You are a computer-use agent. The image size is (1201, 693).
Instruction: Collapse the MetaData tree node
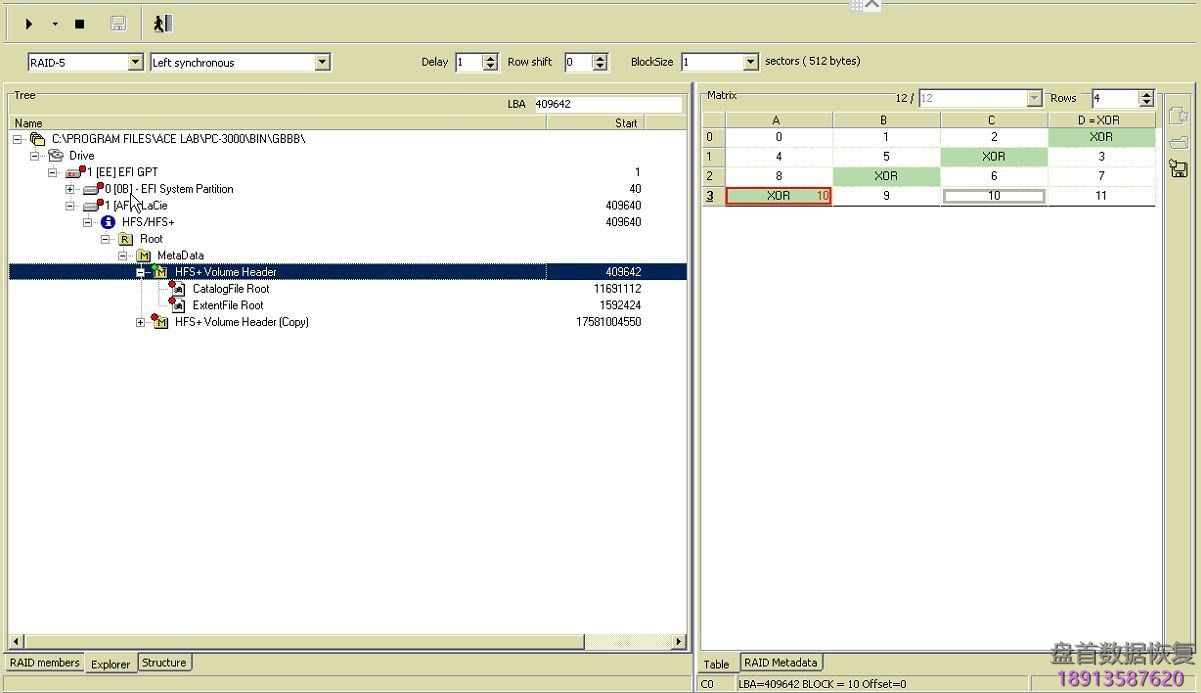click(x=123, y=255)
